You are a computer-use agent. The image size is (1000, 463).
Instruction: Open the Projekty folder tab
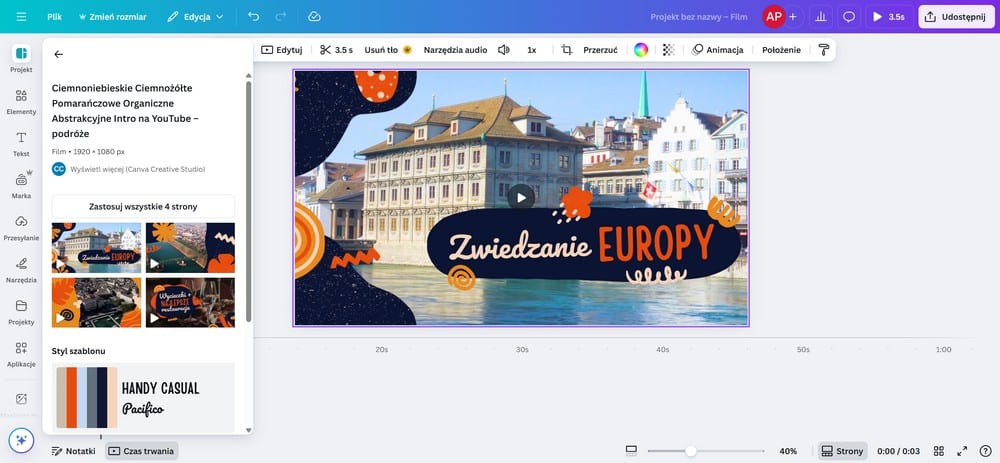21,312
